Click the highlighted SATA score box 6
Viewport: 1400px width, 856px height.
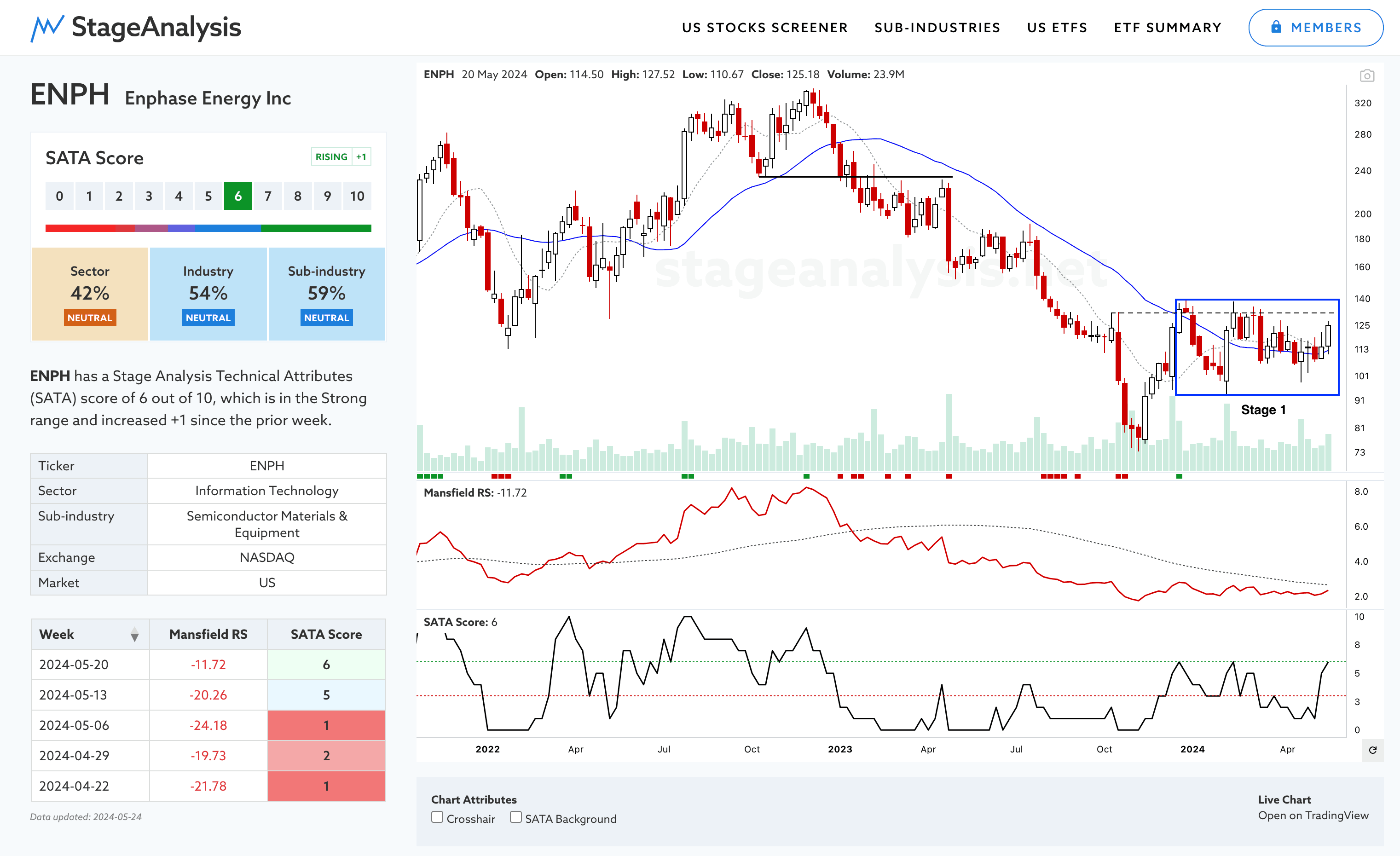(238, 196)
